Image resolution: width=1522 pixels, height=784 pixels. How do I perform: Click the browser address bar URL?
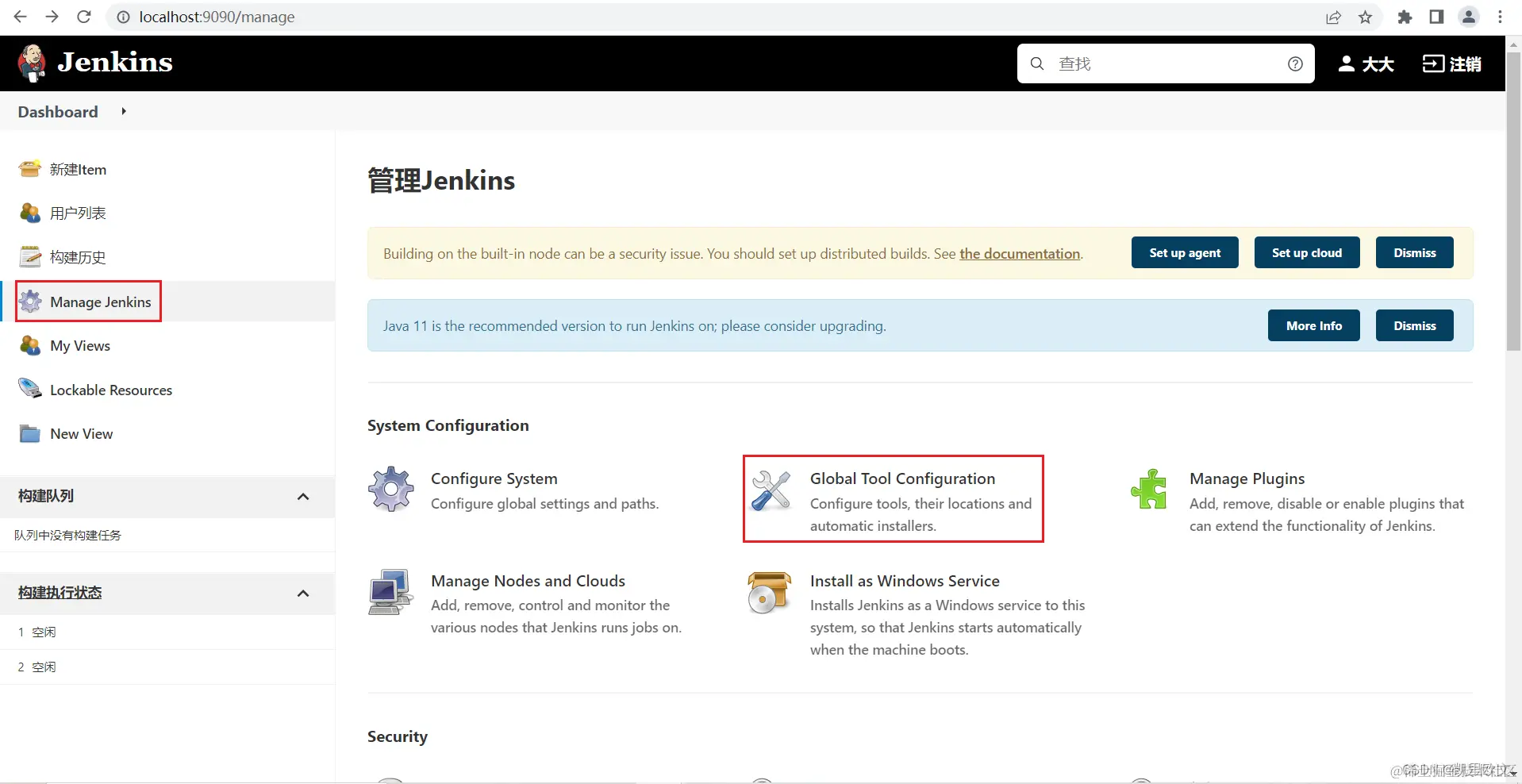(217, 17)
